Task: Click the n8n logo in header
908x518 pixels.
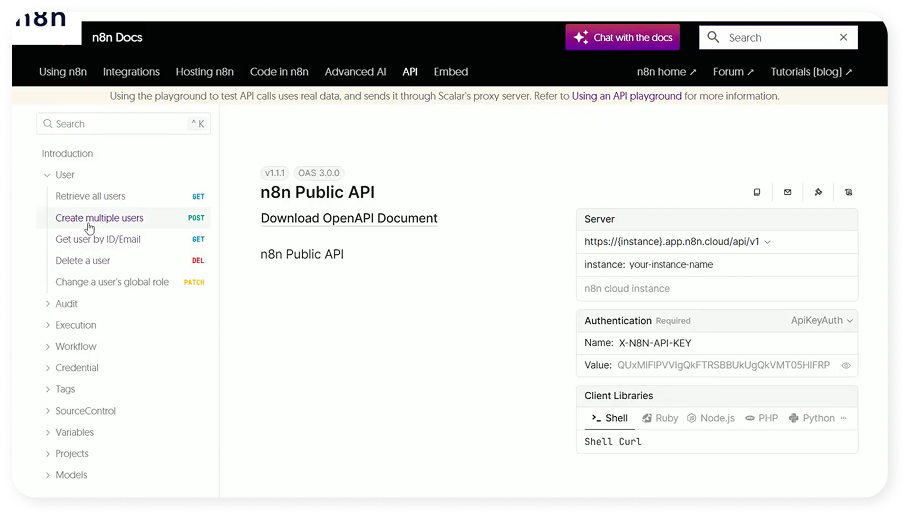Action: tap(40, 22)
